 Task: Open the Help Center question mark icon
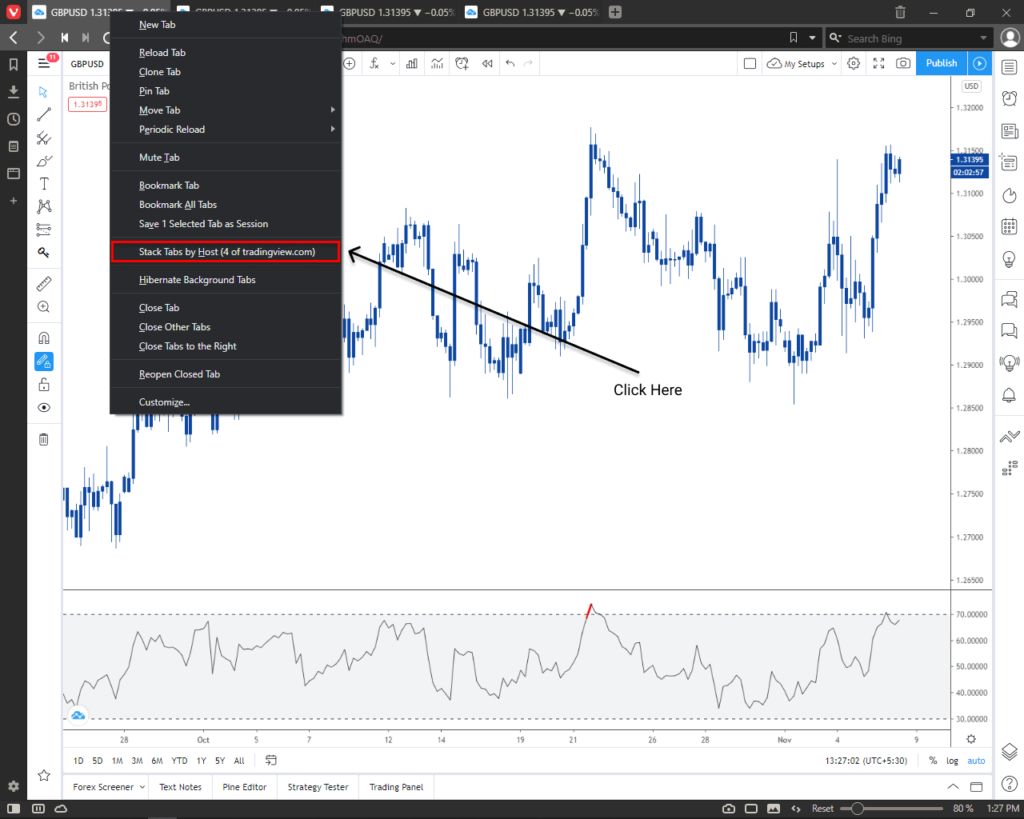1009,784
